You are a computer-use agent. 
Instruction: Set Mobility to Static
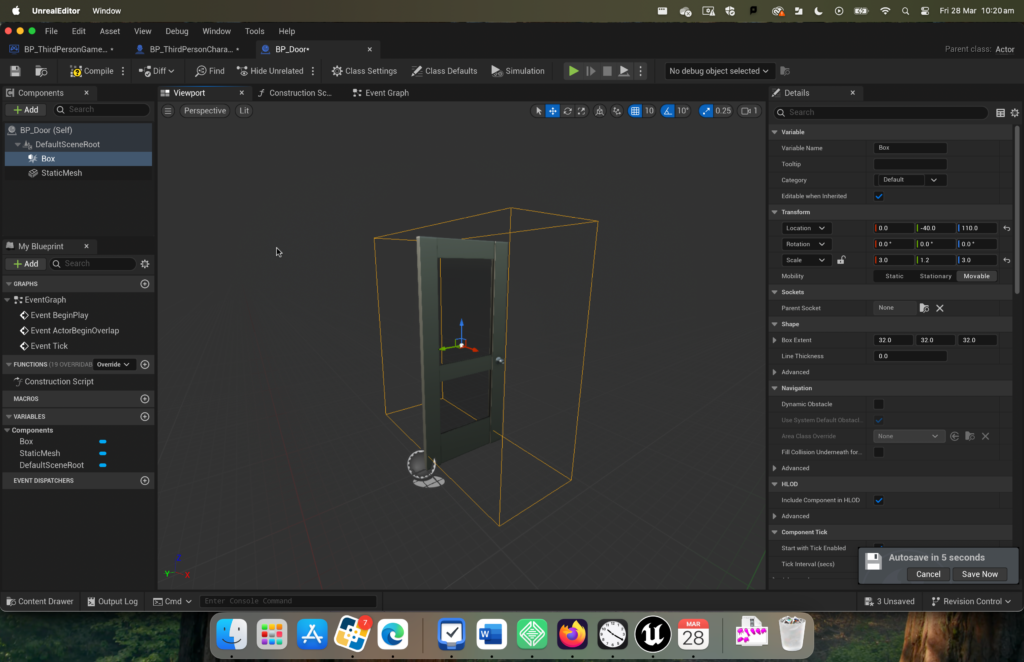point(894,276)
